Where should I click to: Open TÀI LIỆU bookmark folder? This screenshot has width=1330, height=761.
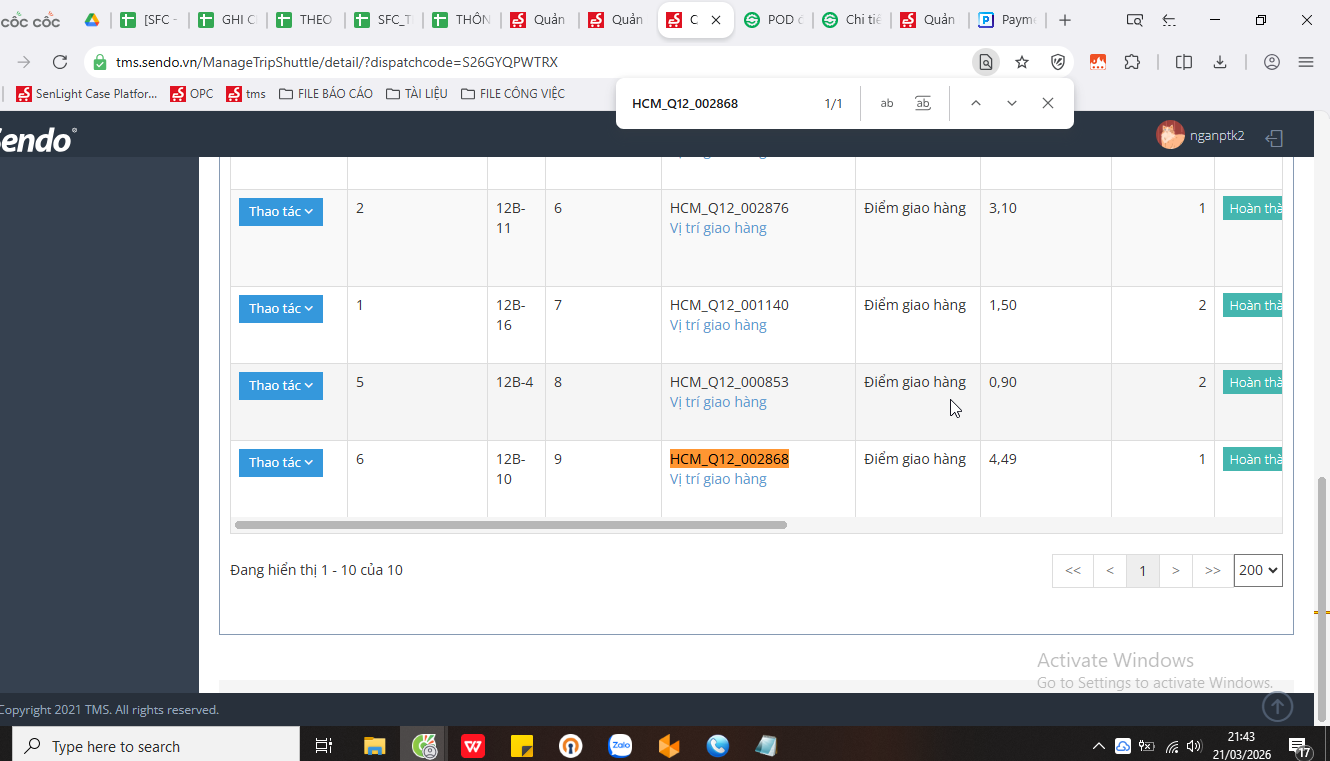pos(417,94)
